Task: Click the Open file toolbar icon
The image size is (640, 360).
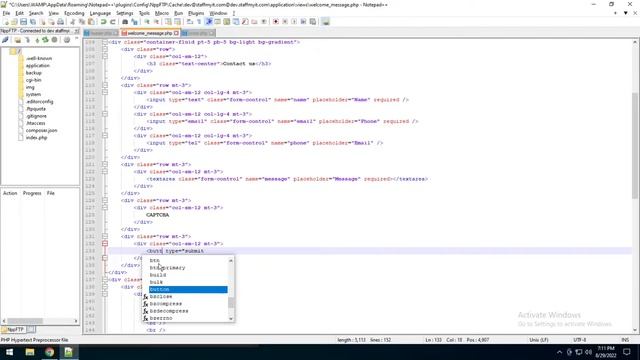Action: click(14, 22)
